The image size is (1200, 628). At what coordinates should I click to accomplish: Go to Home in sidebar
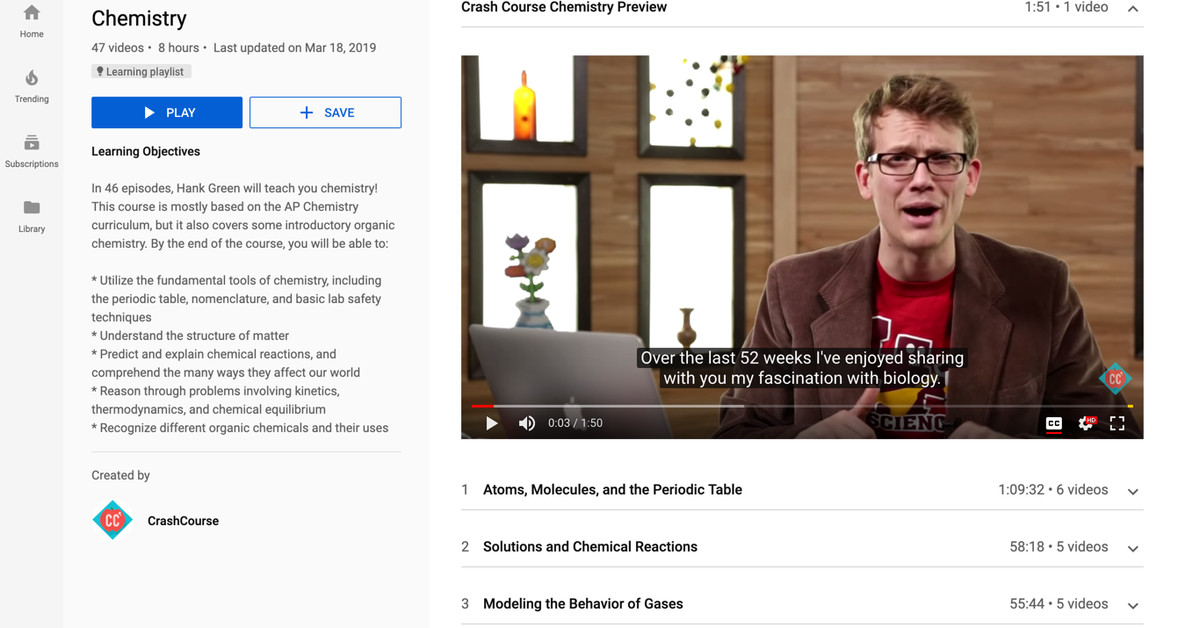pyautogui.click(x=31, y=21)
